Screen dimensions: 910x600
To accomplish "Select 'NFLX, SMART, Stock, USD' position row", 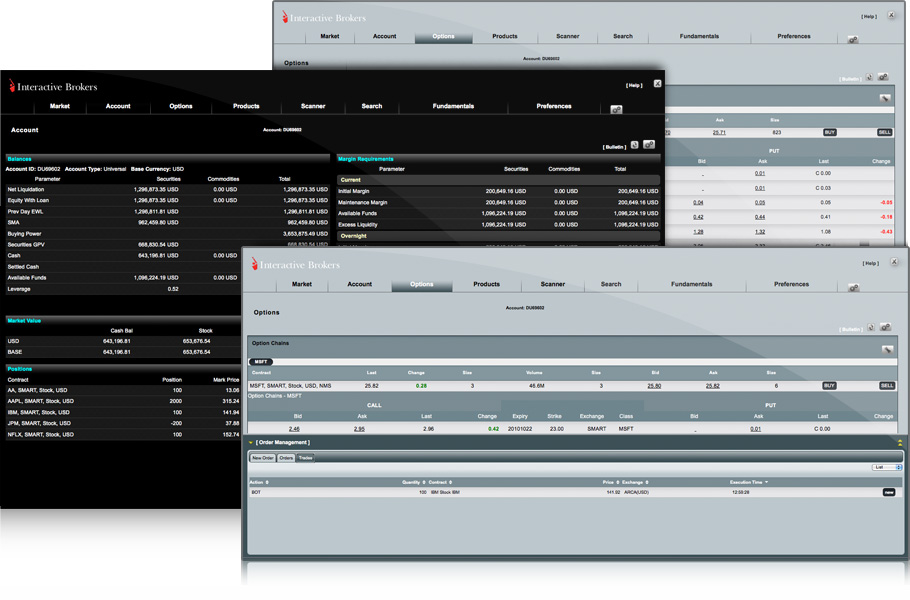I will coord(123,435).
